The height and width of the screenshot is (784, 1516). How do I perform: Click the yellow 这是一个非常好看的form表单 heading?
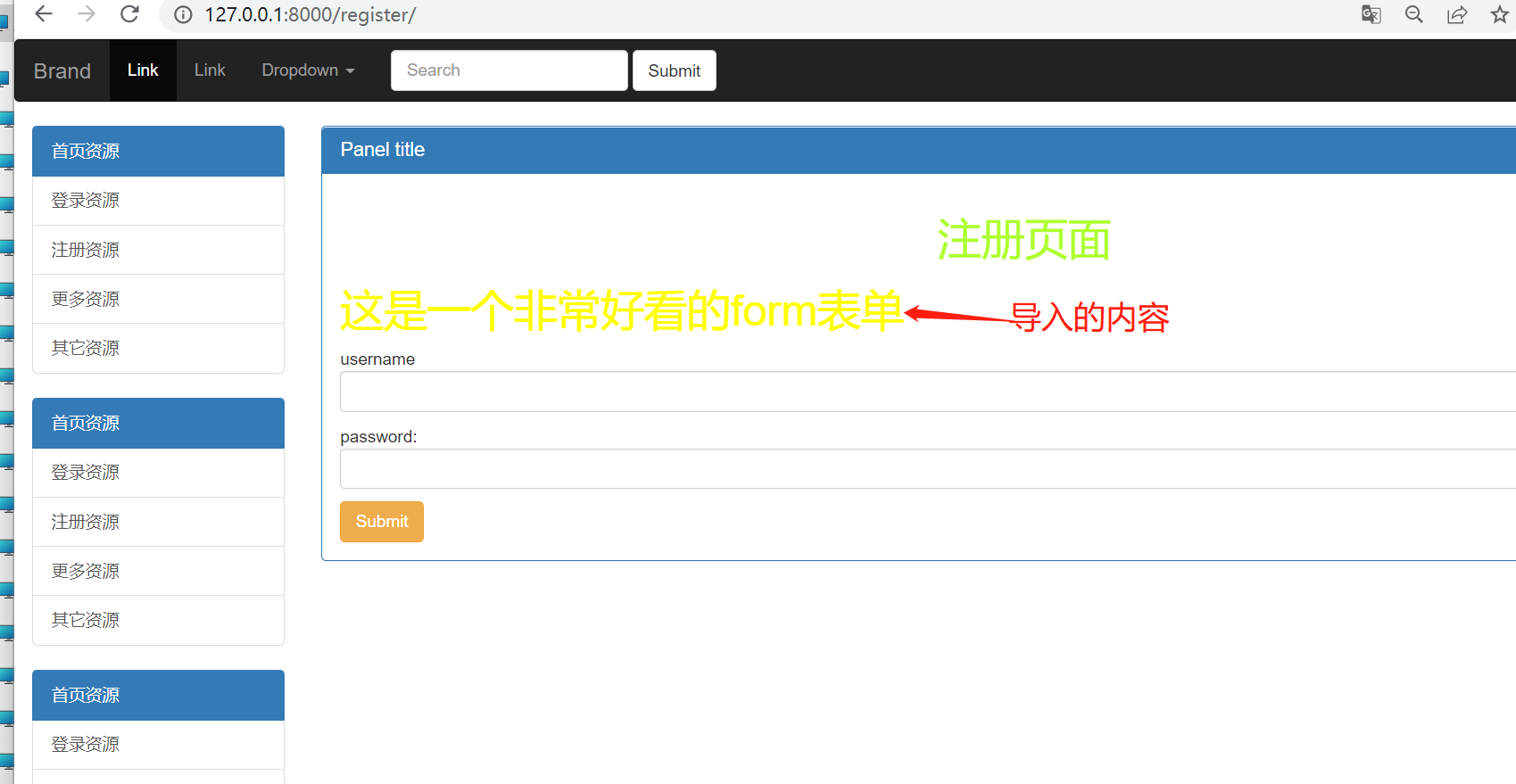[x=622, y=310]
